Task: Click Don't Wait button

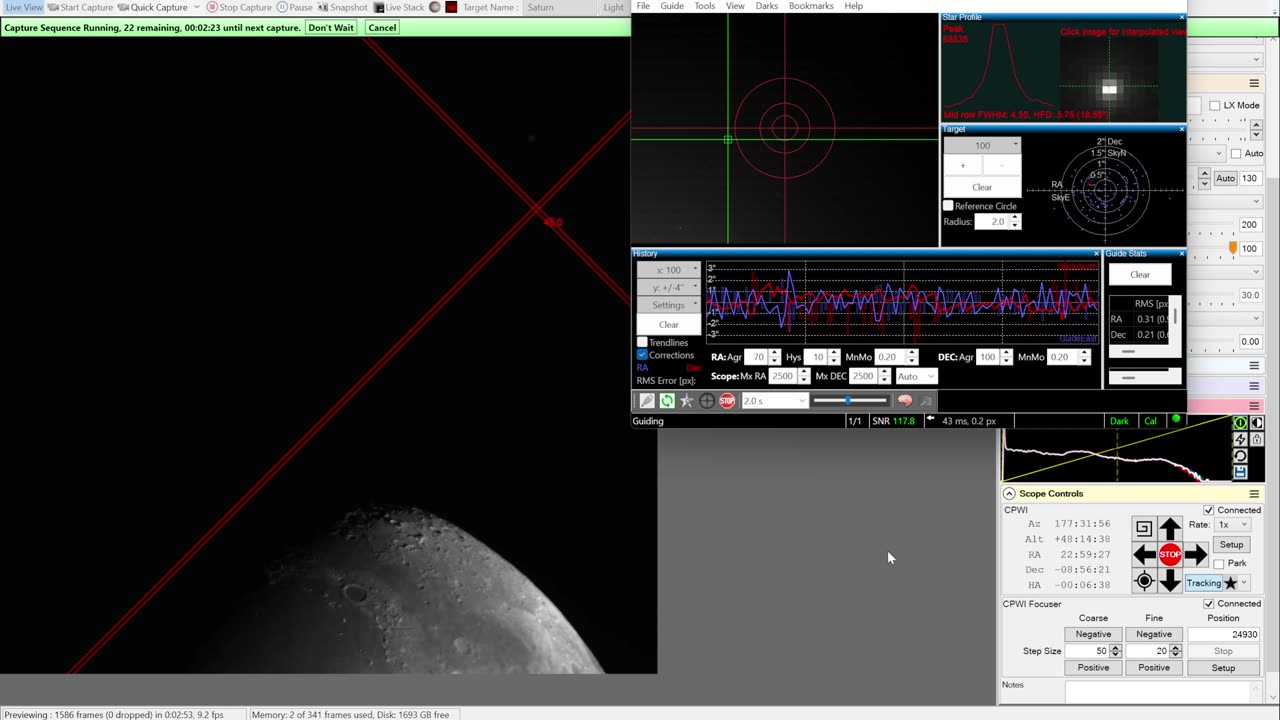Action: pyautogui.click(x=331, y=27)
